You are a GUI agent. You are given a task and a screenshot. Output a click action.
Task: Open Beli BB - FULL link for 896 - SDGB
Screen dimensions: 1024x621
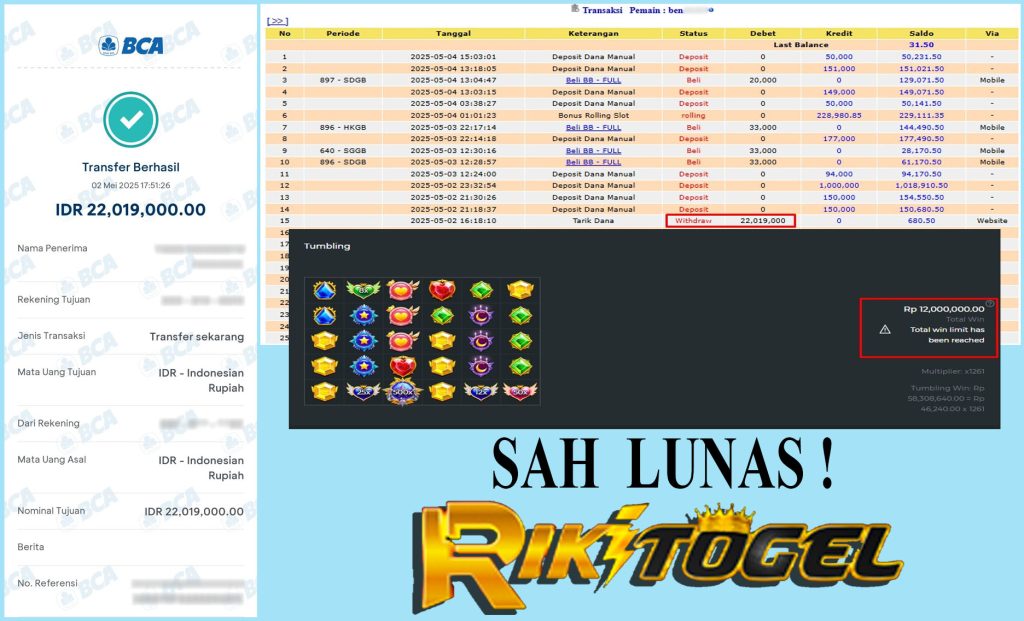click(x=593, y=162)
